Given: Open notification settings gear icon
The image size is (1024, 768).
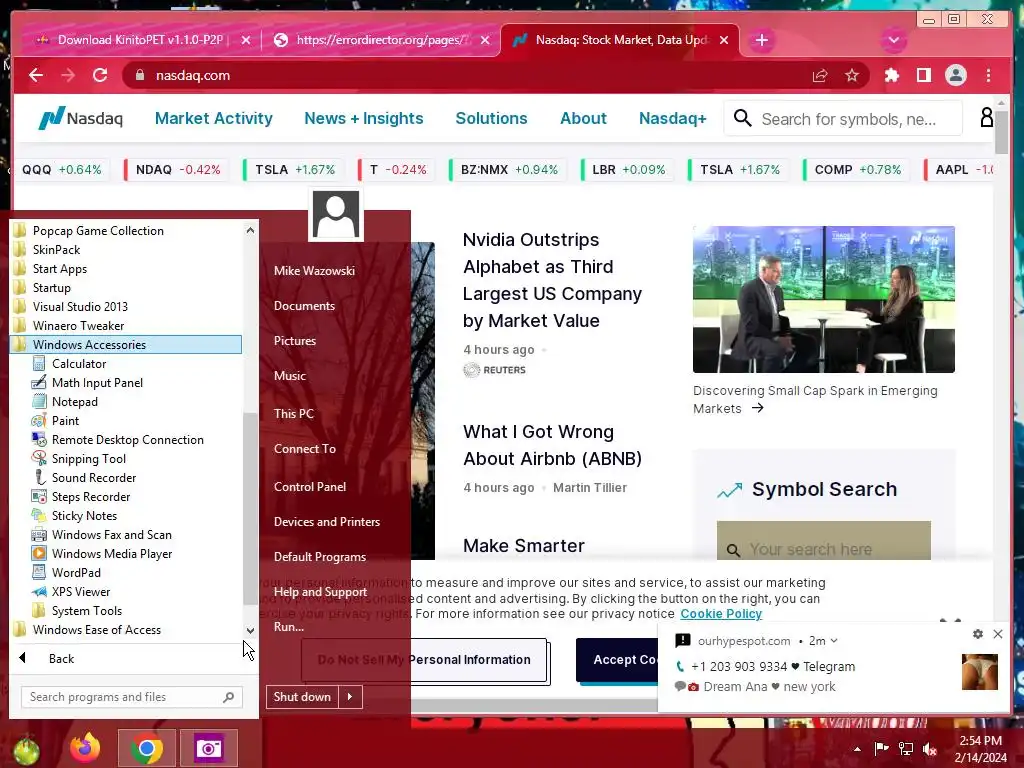Looking at the screenshot, I should [x=978, y=634].
